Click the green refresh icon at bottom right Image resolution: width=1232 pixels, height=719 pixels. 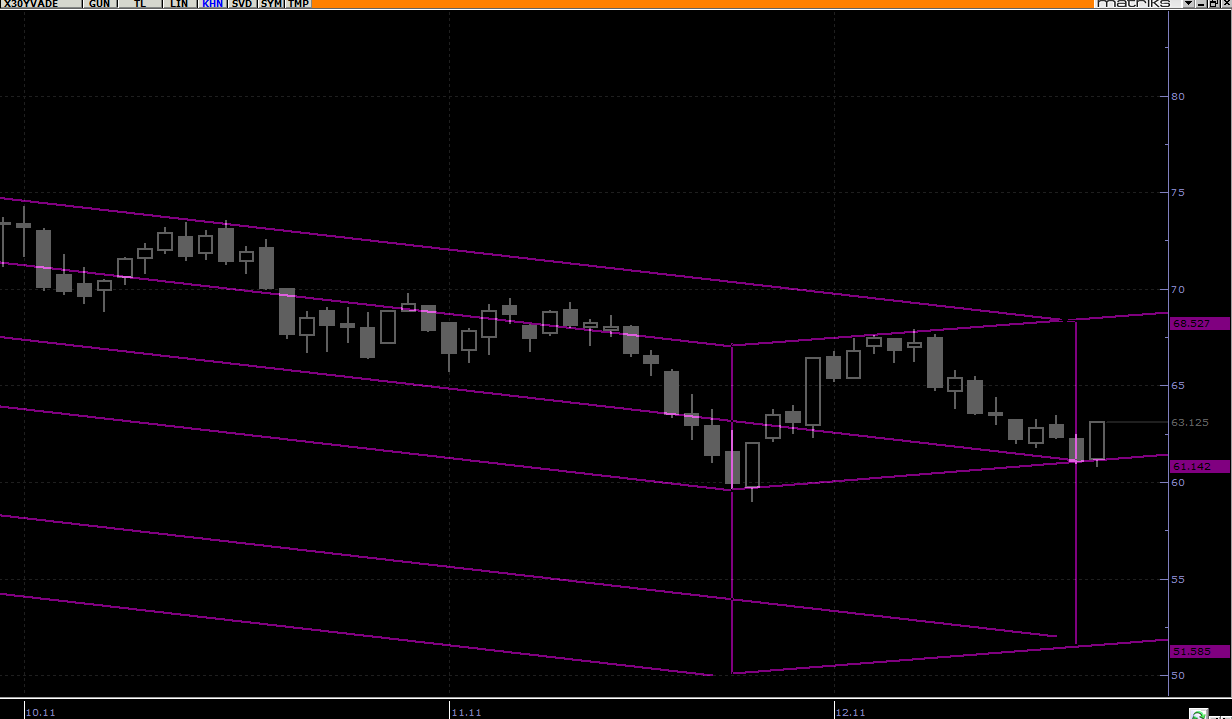1198,714
